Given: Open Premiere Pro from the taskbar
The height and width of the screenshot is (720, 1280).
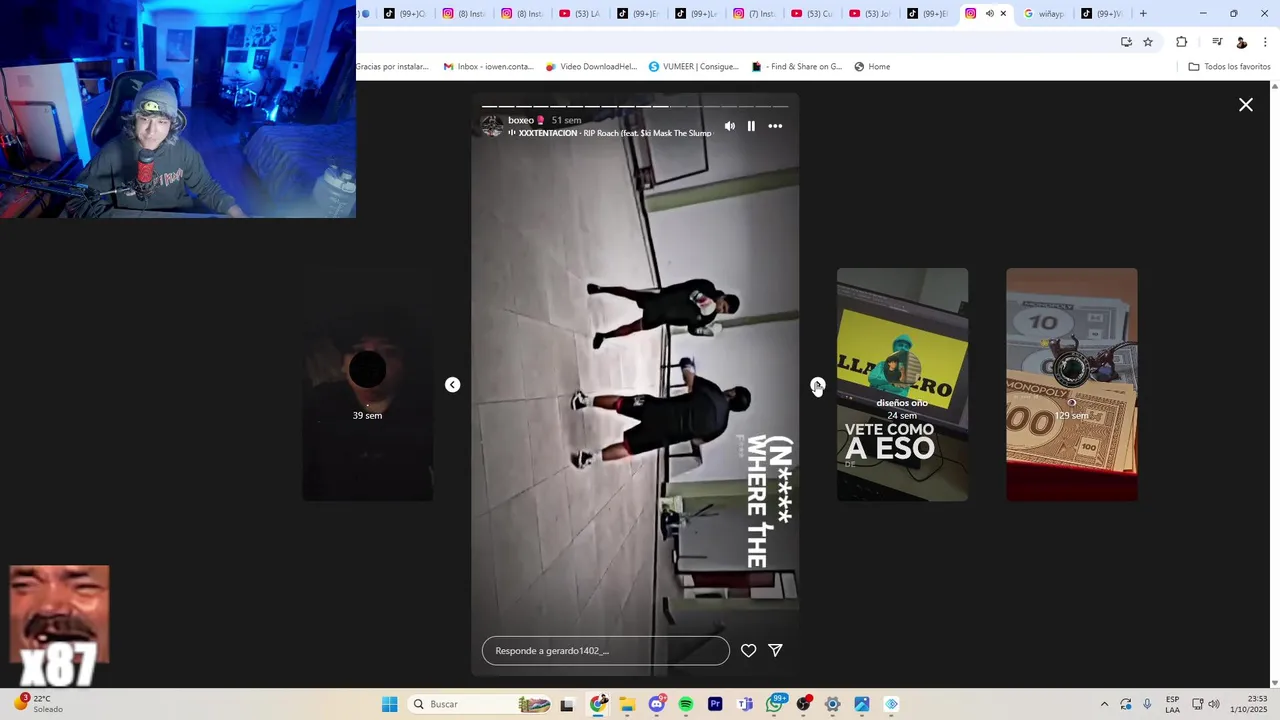Looking at the screenshot, I should [x=715, y=704].
